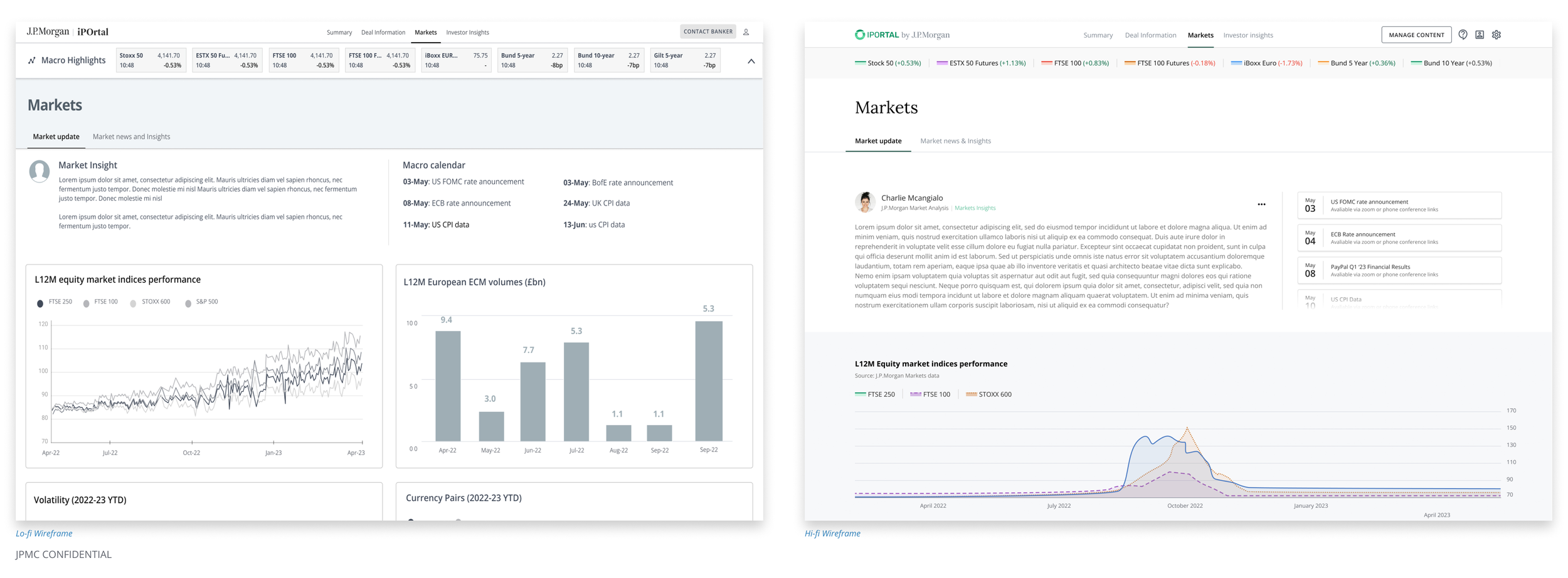
Task: Open May 04 ECB Rate announcement card
Action: (x=1399, y=238)
